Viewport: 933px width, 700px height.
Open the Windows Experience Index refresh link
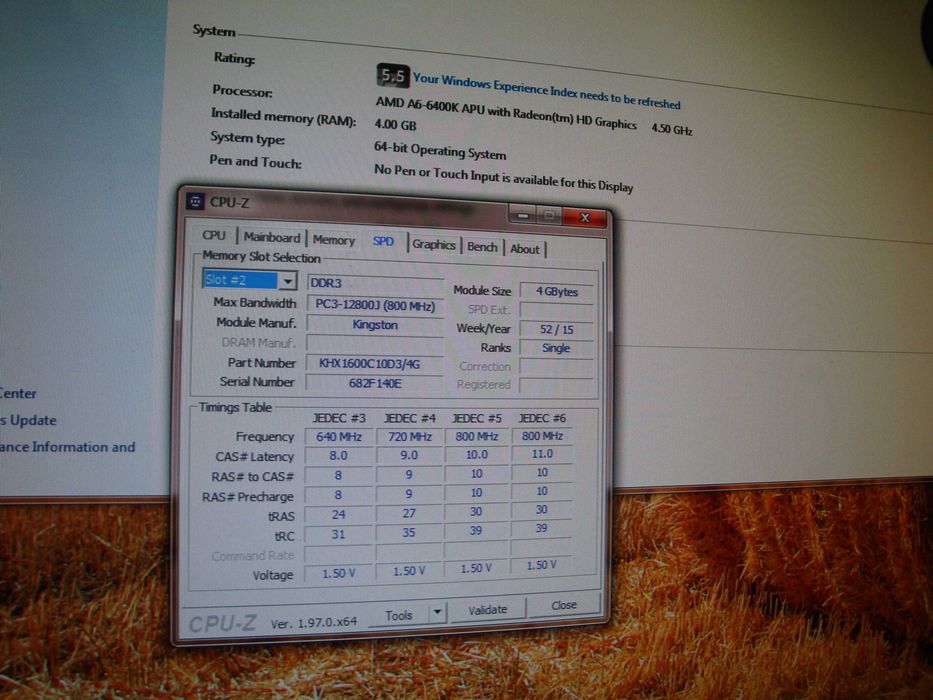point(546,90)
